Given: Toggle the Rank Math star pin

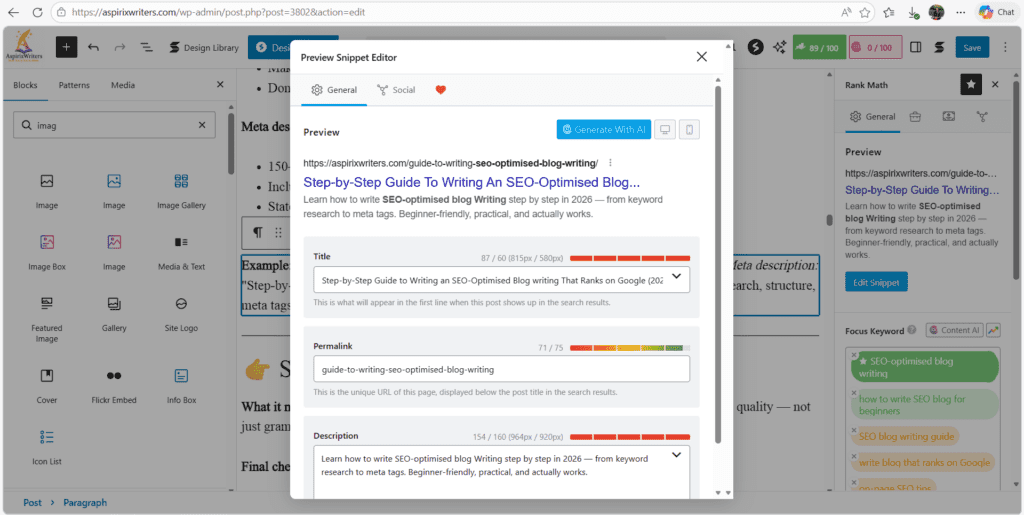Looking at the screenshot, I should point(971,85).
